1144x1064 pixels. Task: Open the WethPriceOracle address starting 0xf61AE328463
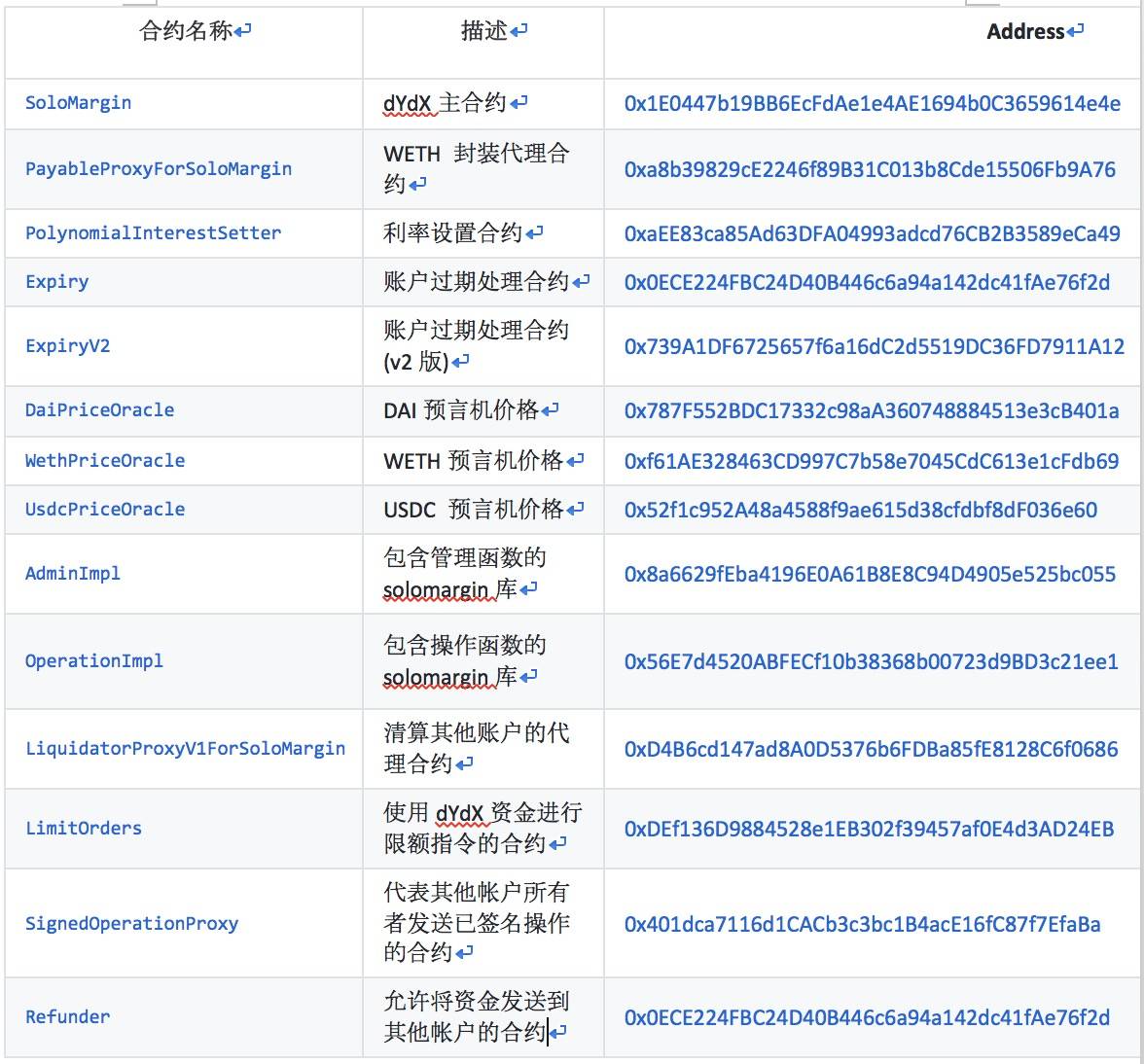[x=872, y=462]
